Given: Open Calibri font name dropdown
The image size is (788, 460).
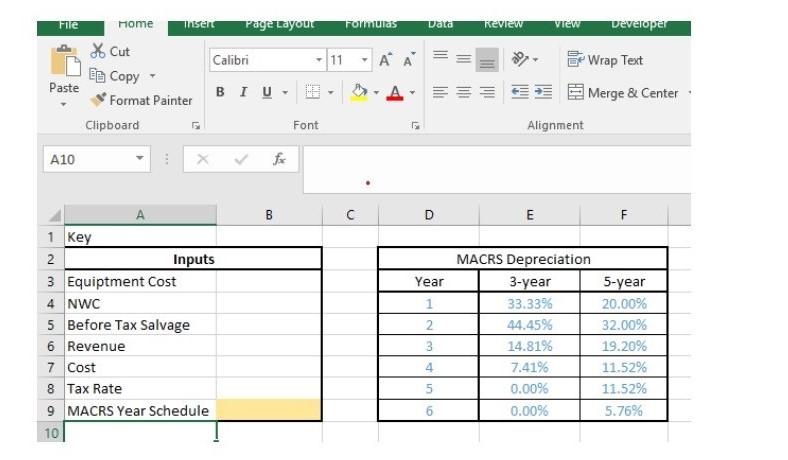Looking at the screenshot, I should point(319,60).
